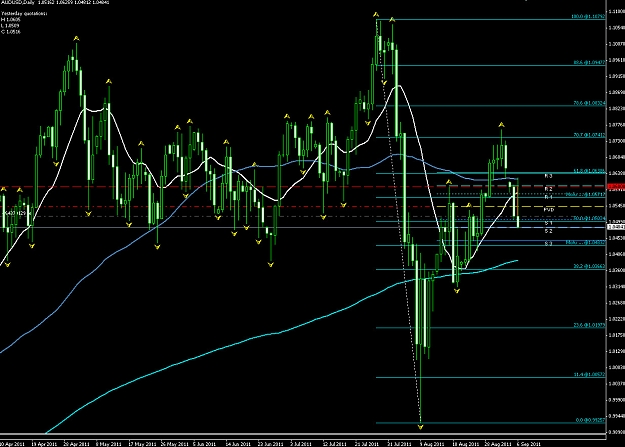Click the S2 pivot support label

pyautogui.click(x=548, y=231)
